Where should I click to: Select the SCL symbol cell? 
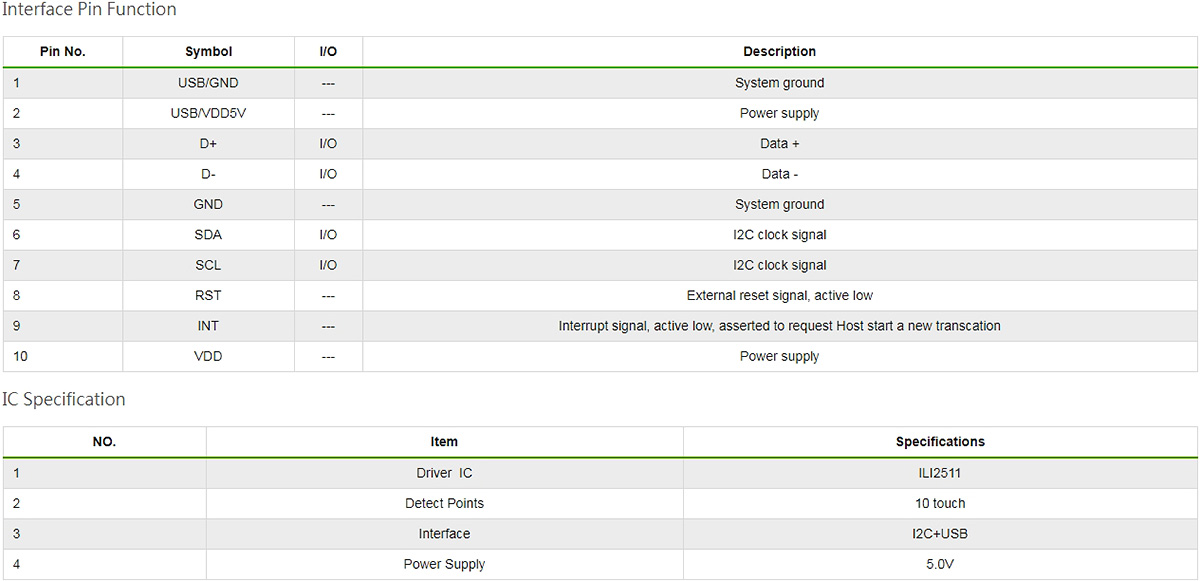[208, 265]
